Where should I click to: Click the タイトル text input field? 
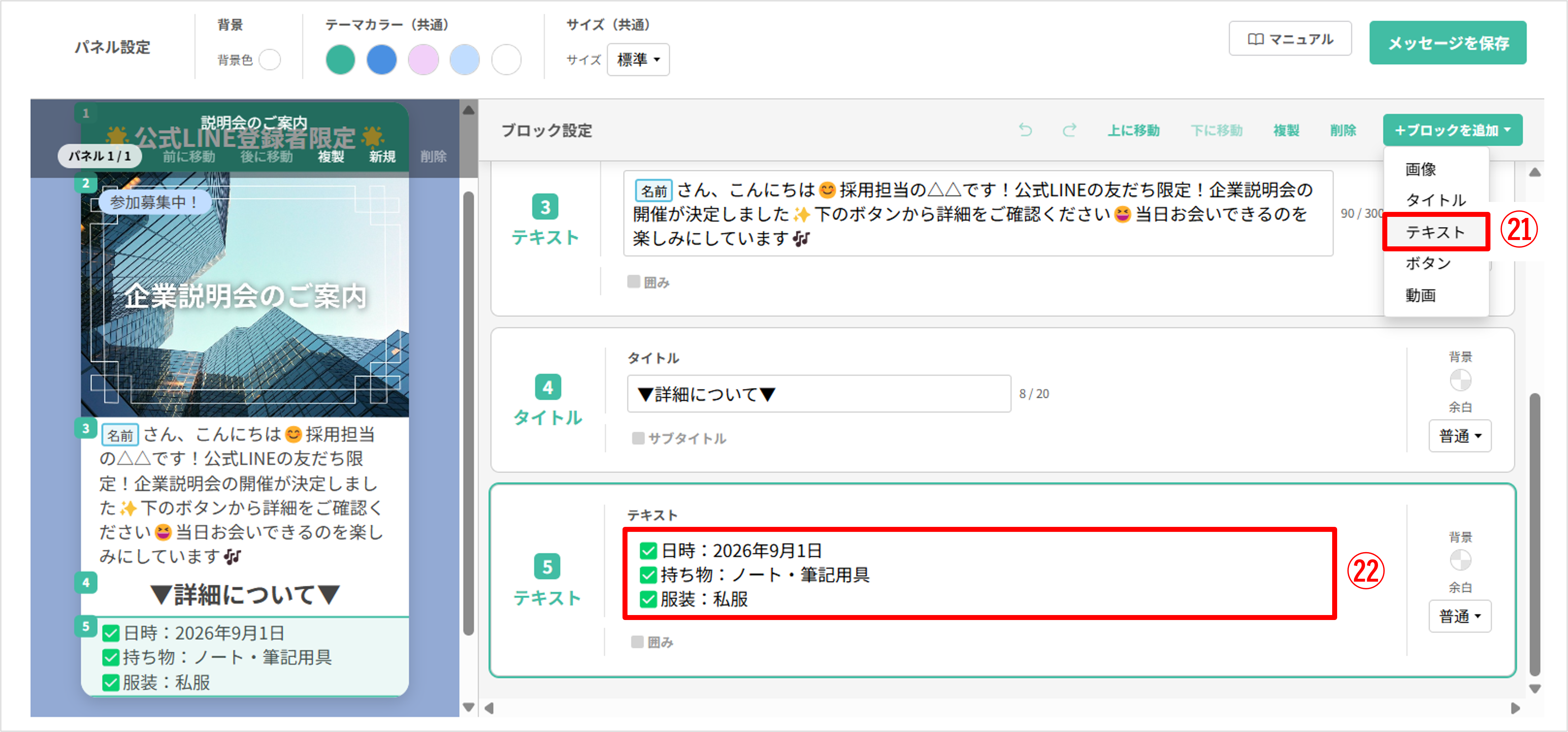[x=818, y=394]
